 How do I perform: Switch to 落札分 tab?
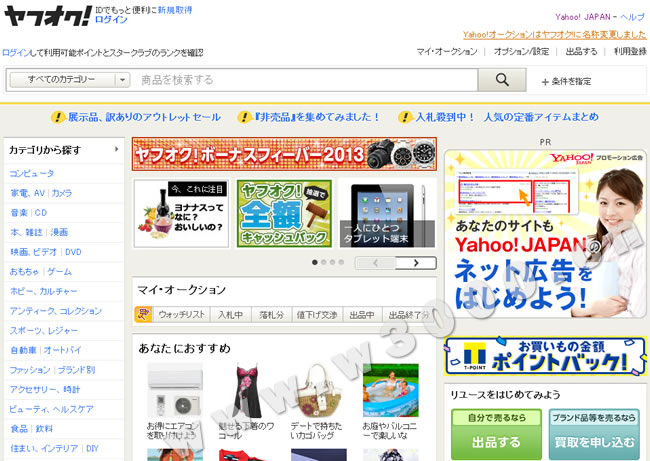[x=272, y=315]
